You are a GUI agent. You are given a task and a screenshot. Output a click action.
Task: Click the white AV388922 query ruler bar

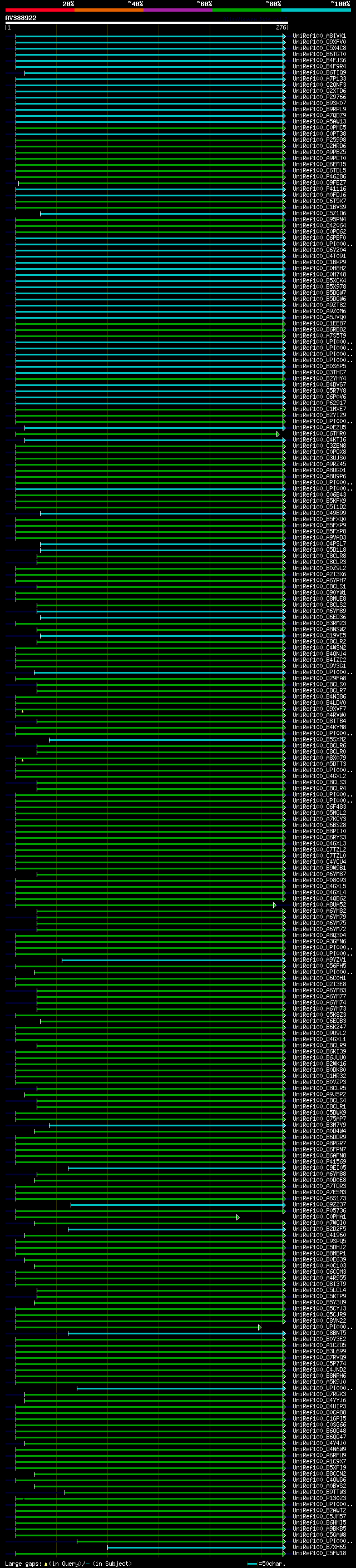147,23
